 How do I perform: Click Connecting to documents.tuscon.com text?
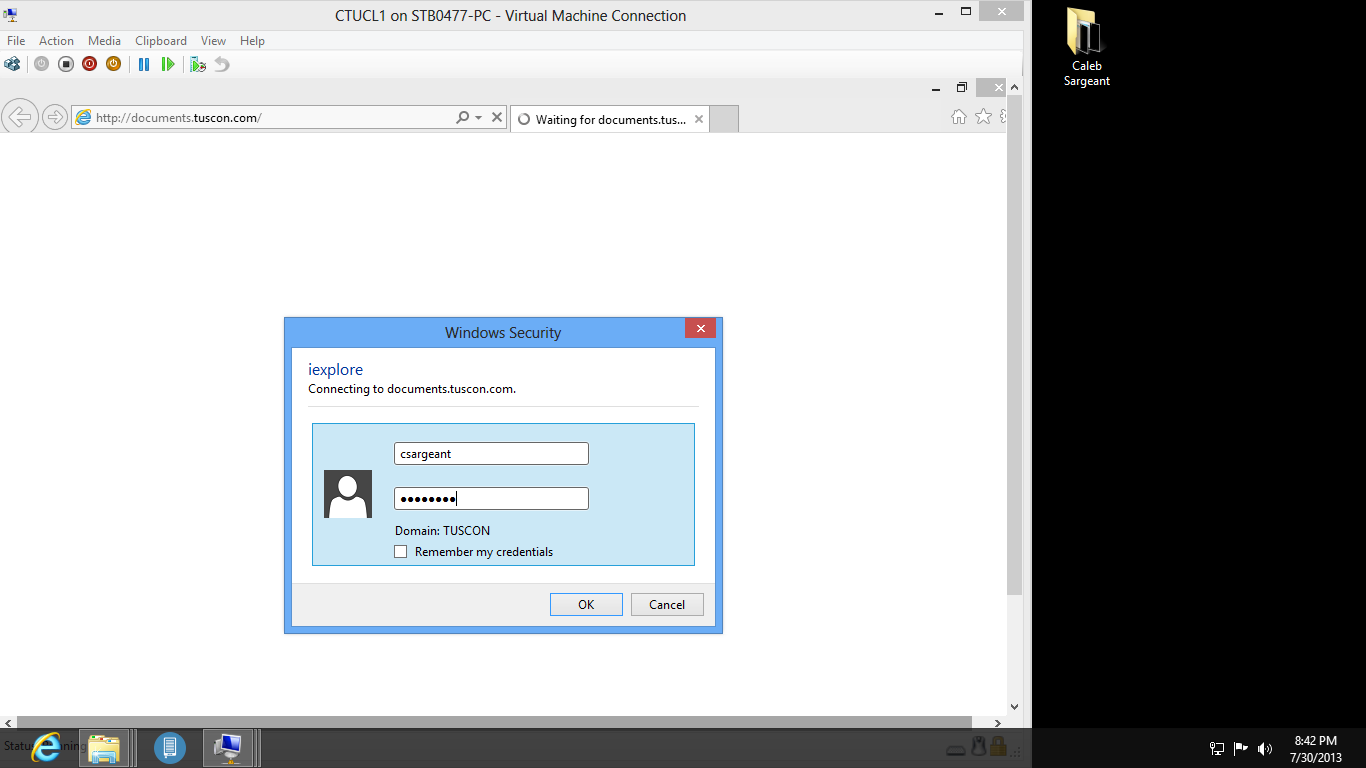[x=412, y=389]
